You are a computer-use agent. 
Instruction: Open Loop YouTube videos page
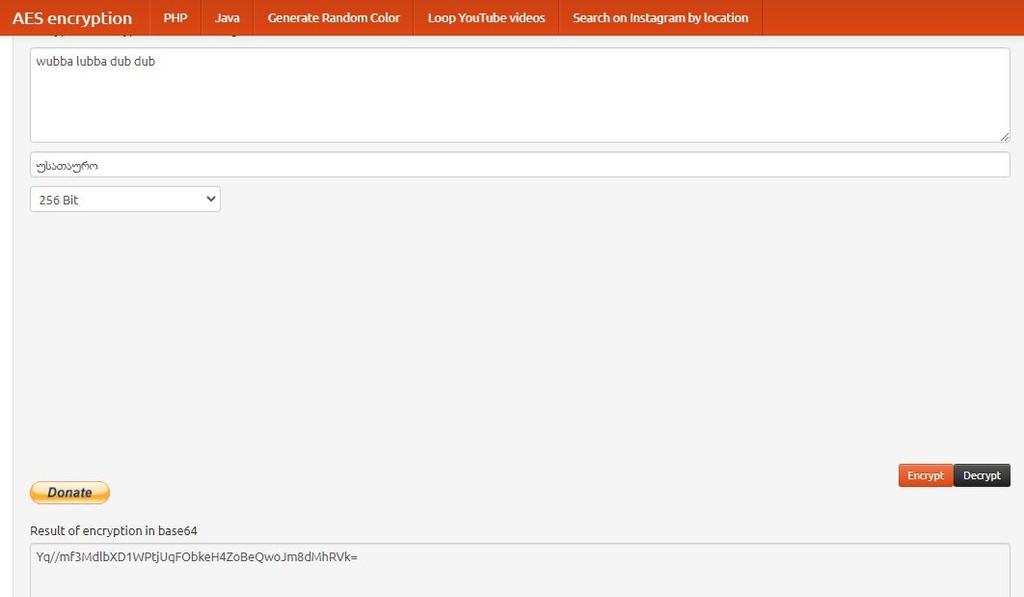click(x=487, y=18)
